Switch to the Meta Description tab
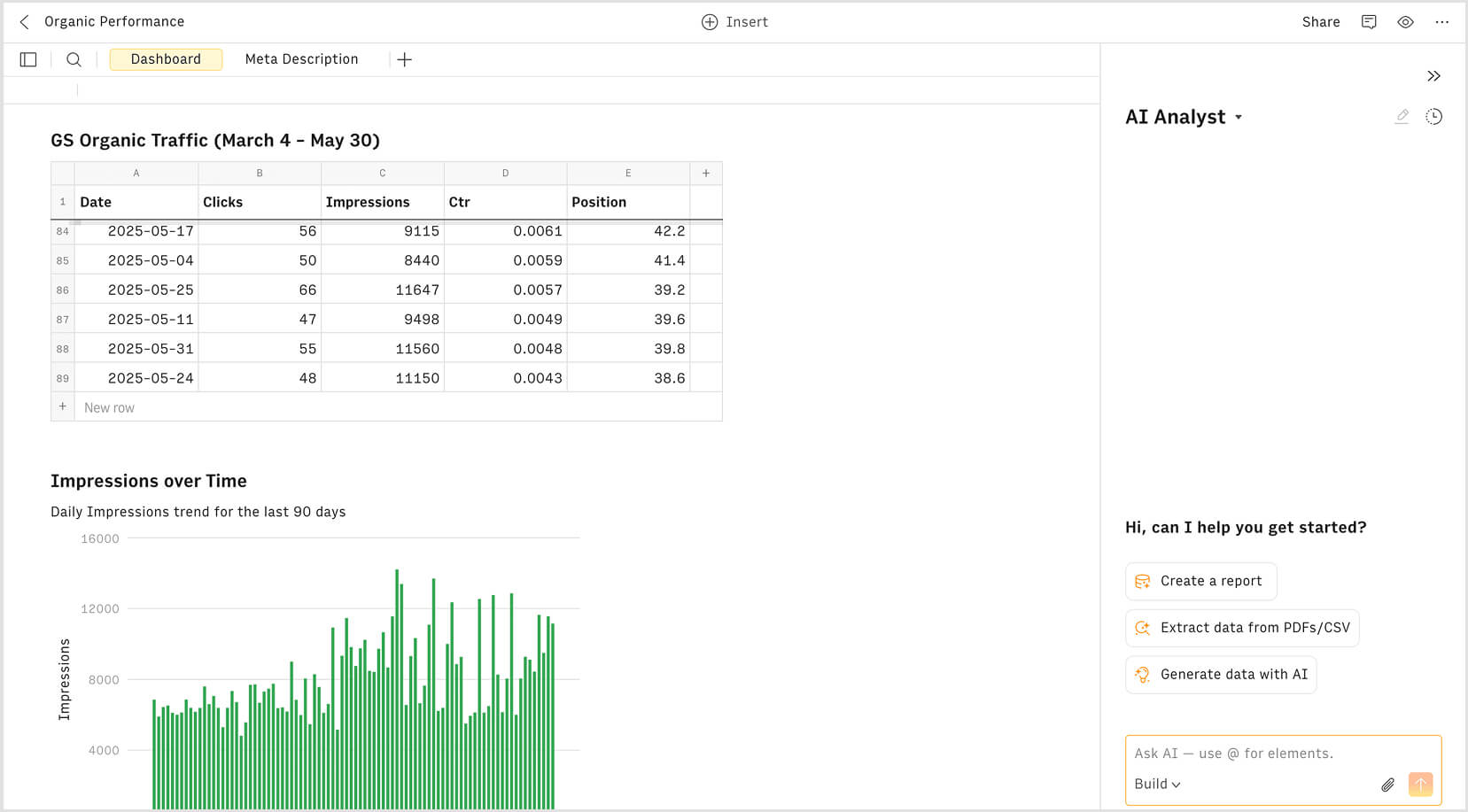Image resolution: width=1468 pixels, height=812 pixels. pos(301,59)
